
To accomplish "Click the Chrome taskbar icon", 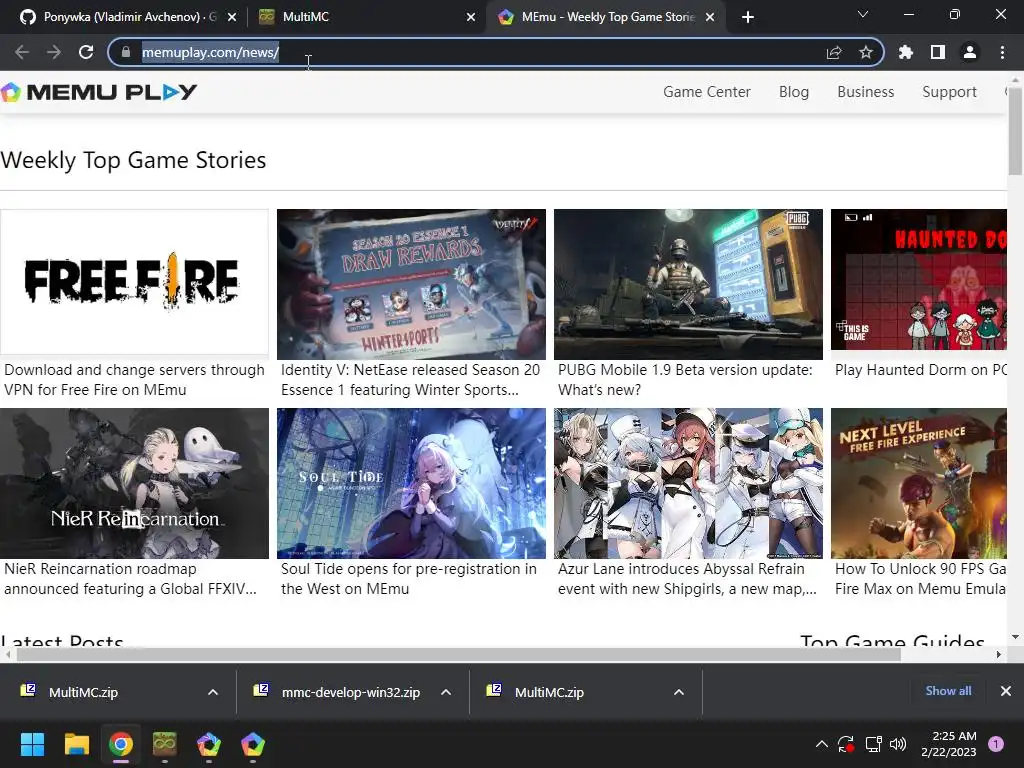I will (121, 744).
